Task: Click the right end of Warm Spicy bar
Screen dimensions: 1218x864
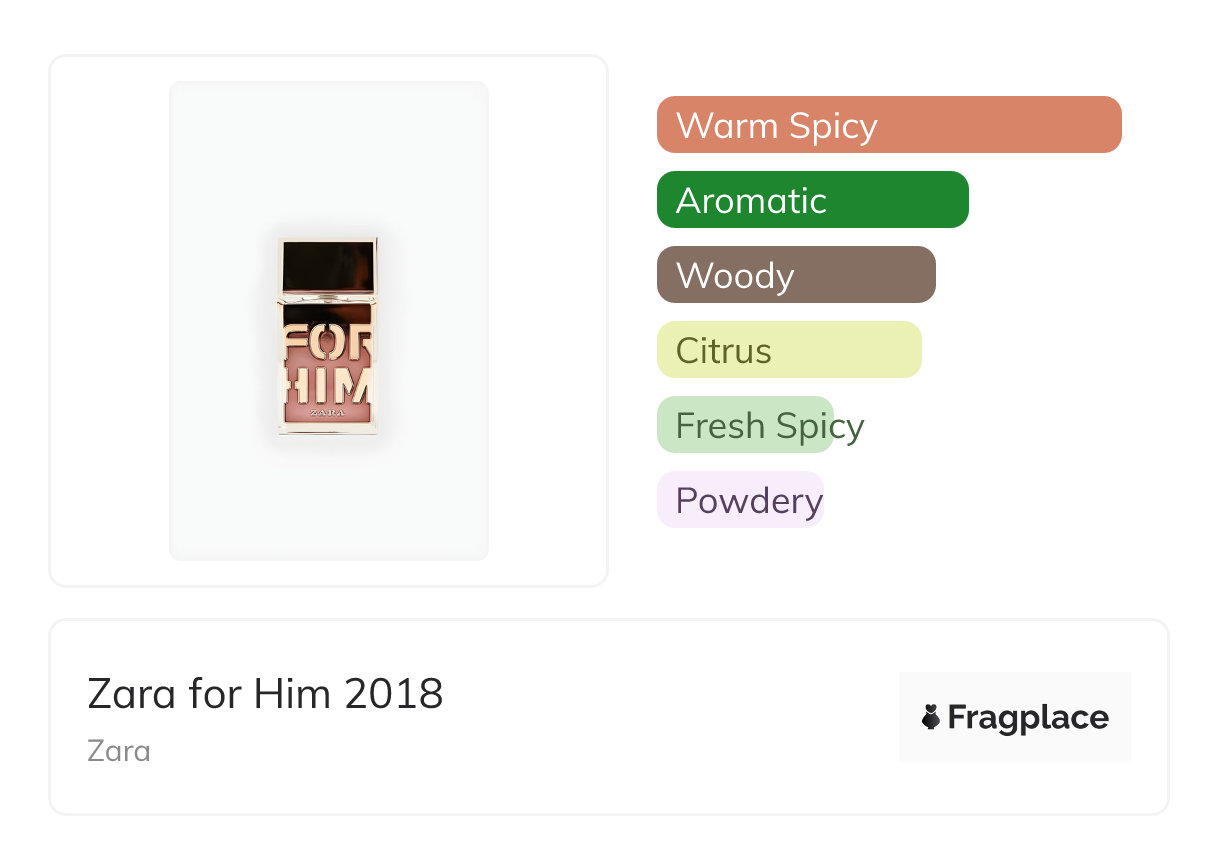Action: pyautogui.click(x=1108, y=125)
